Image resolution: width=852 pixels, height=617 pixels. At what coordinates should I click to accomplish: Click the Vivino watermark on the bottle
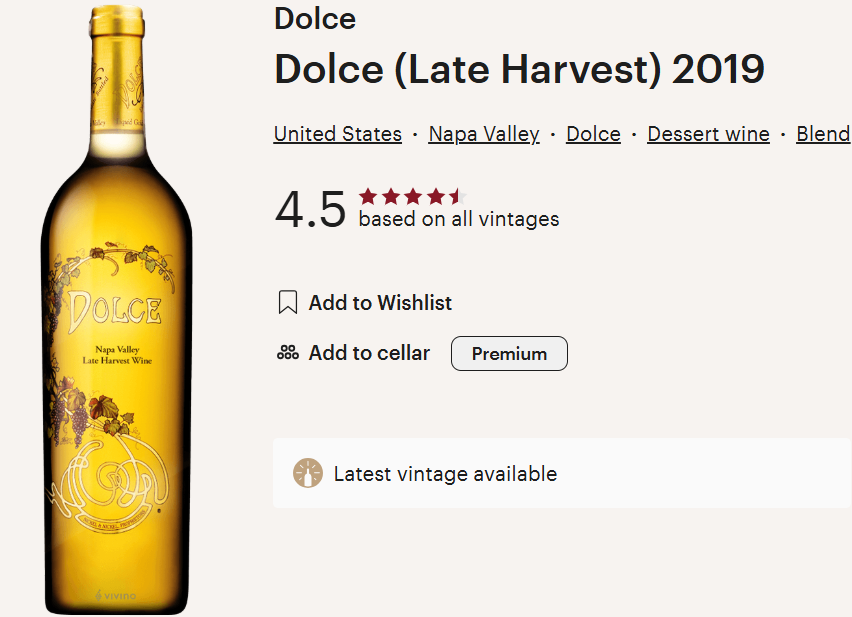pos(112,592)
